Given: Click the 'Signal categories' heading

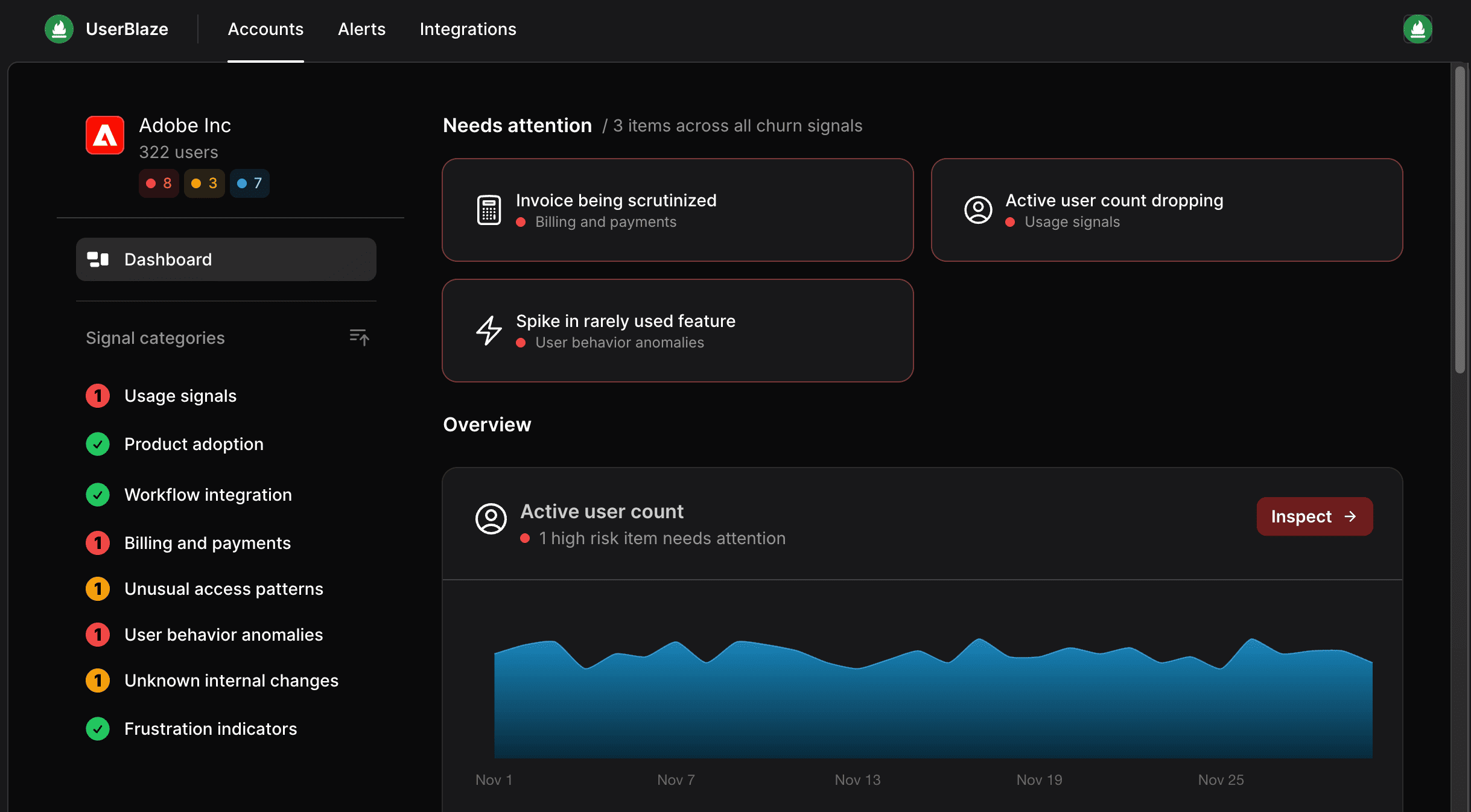Looking at the screenshot, I should (155, 338).
